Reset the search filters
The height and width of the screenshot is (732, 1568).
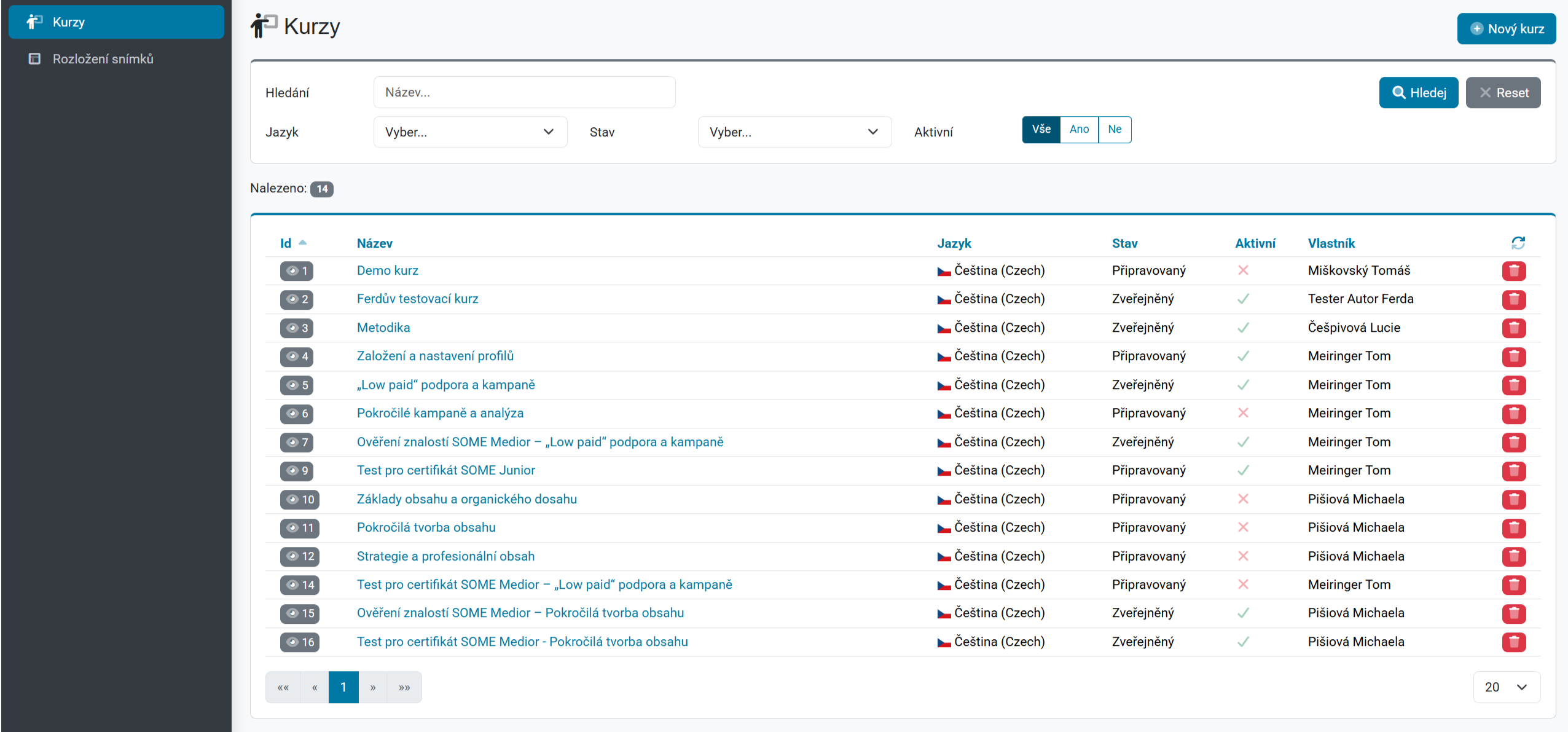[1503, 93]
